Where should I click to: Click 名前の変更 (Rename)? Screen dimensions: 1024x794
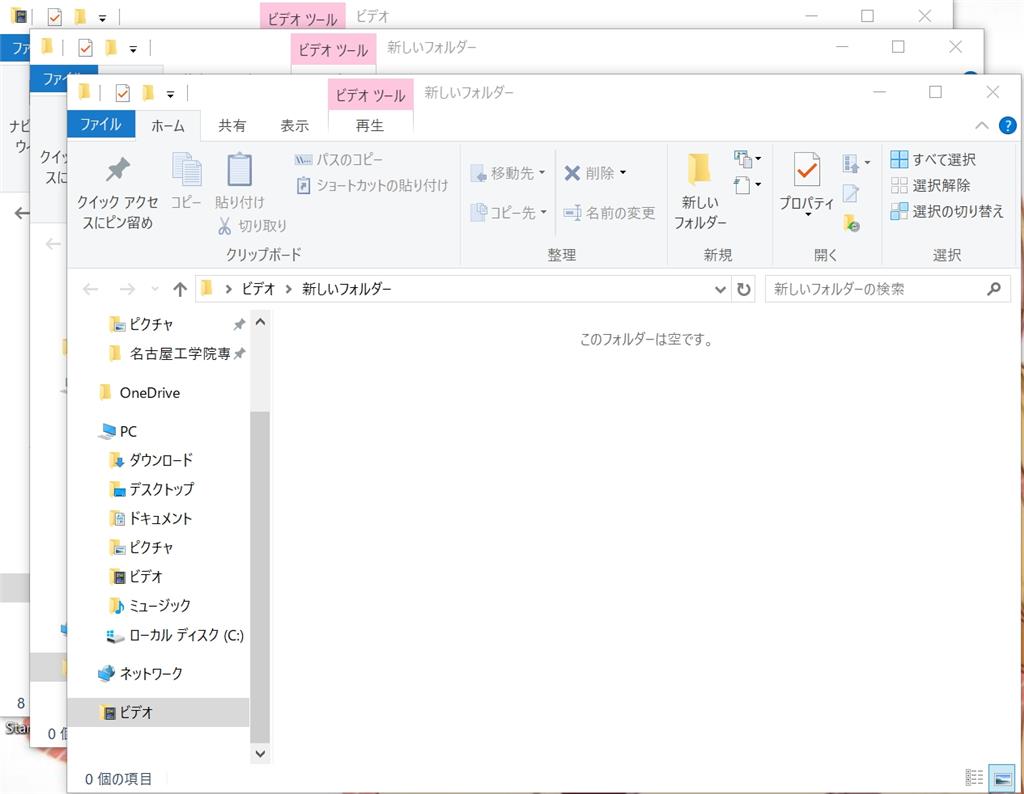click(x=609, y=213)
